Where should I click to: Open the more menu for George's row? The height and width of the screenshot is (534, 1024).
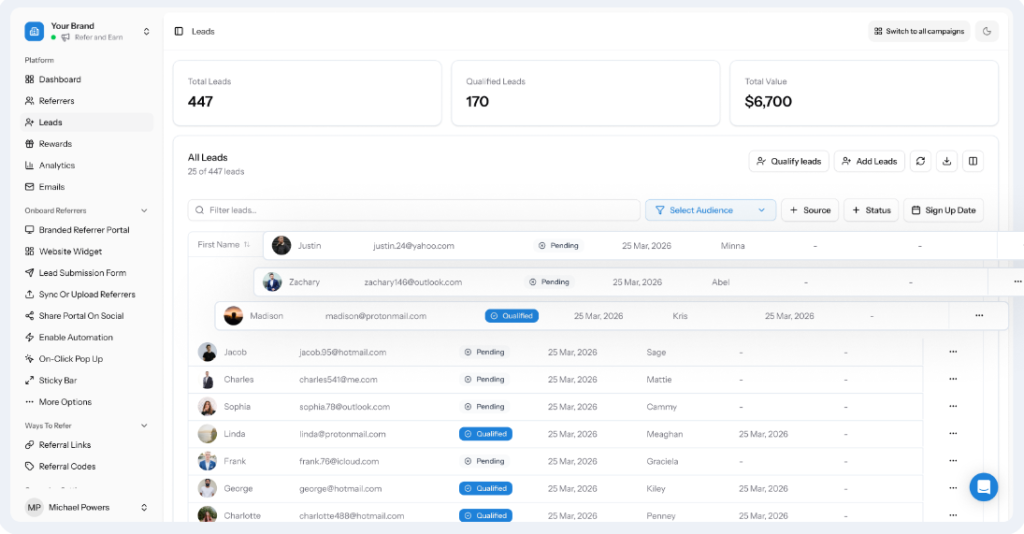[x=953, y=488]
